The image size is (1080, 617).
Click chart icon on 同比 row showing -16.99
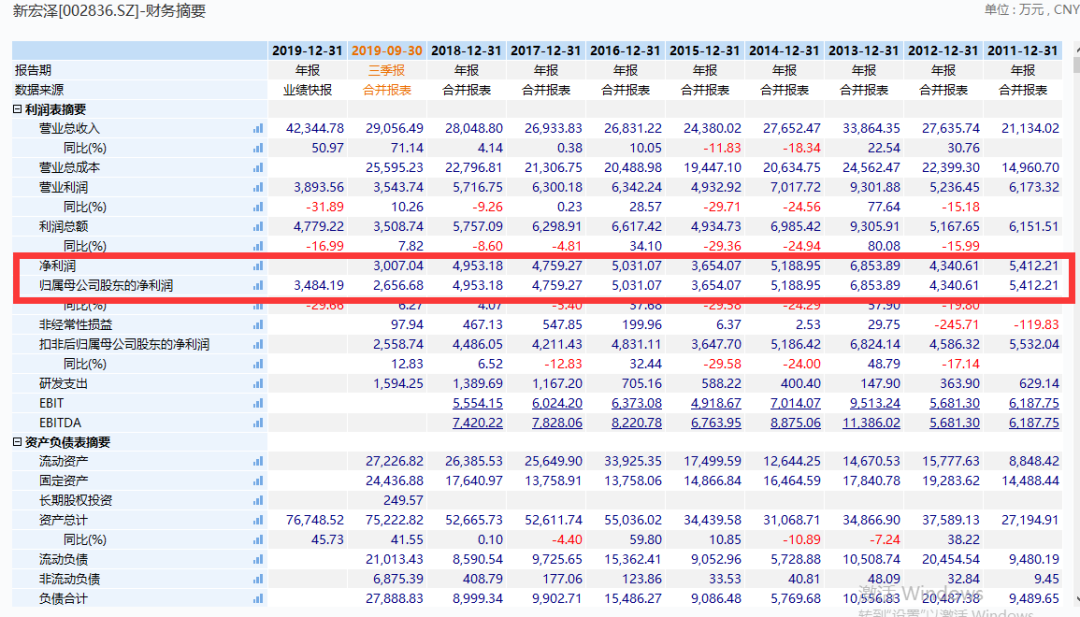pyautogui.click(x=258, y=247)
